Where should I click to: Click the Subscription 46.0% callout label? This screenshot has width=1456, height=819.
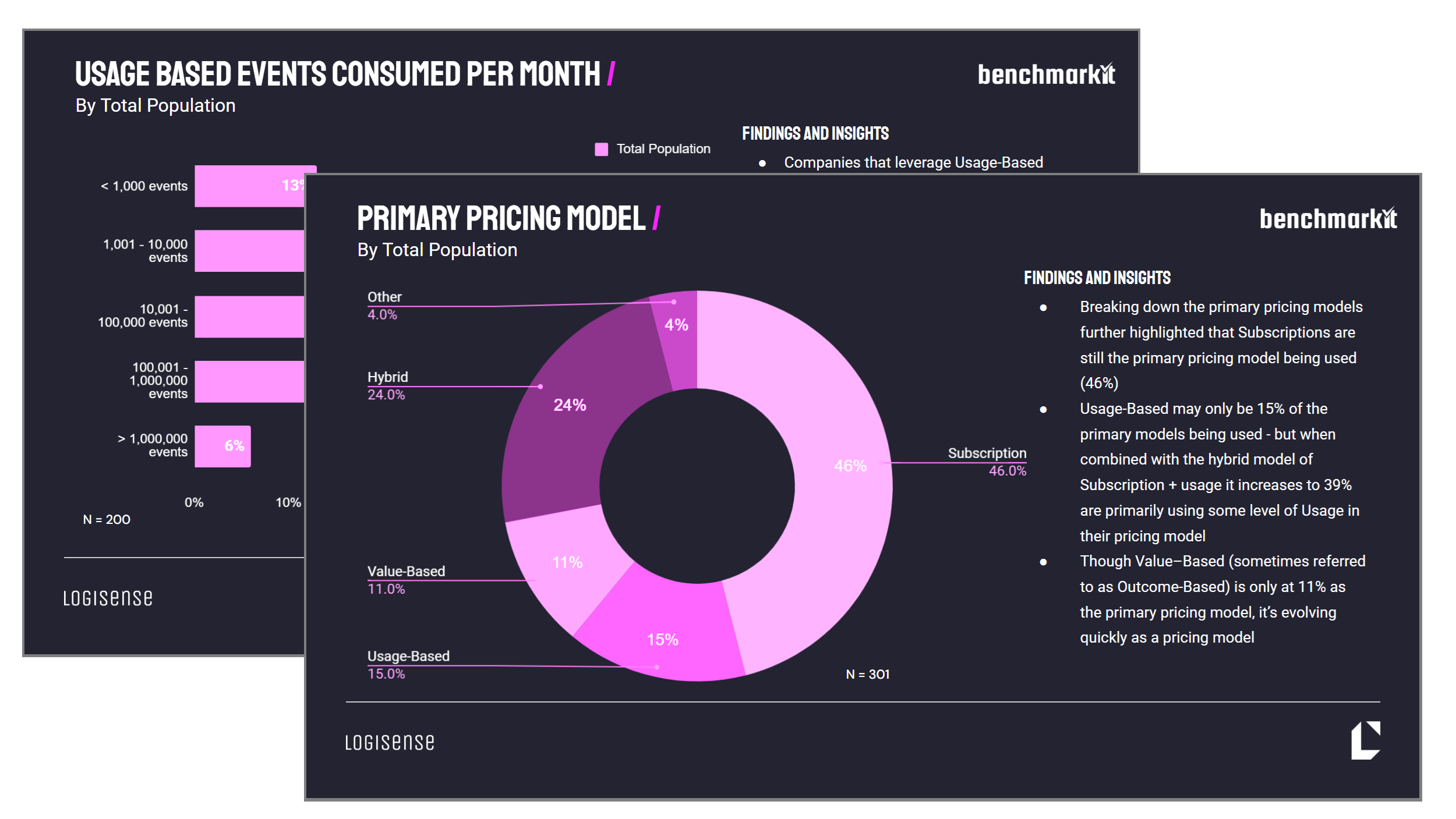click(x=987, y=462)
